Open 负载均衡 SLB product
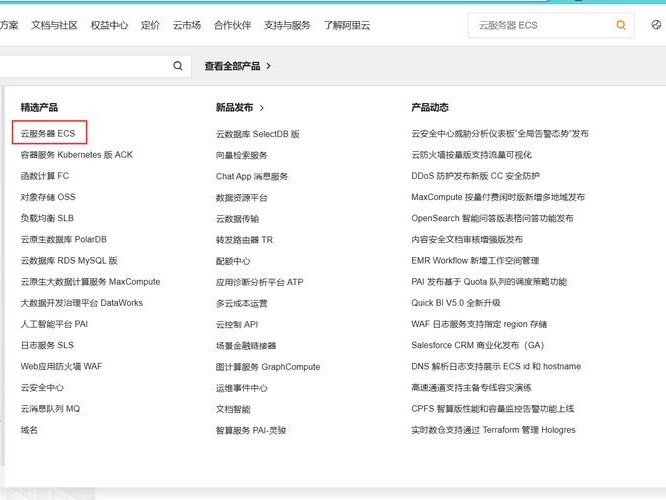Image resolution: width=666 pixels, height=500 pixels. click(47, 218)
